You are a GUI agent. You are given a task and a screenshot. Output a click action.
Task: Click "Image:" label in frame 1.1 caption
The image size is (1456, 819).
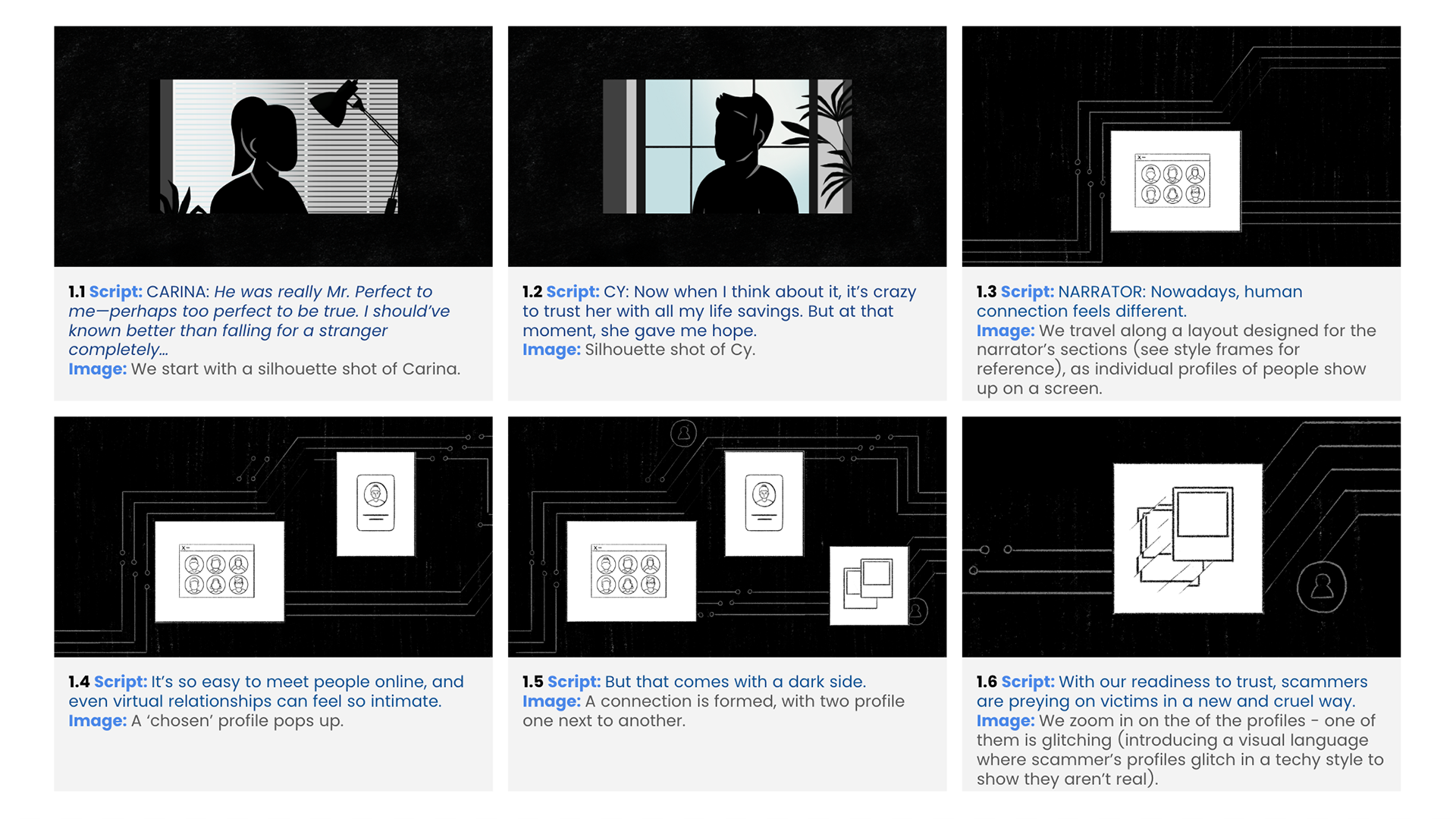tap(97, 369)
